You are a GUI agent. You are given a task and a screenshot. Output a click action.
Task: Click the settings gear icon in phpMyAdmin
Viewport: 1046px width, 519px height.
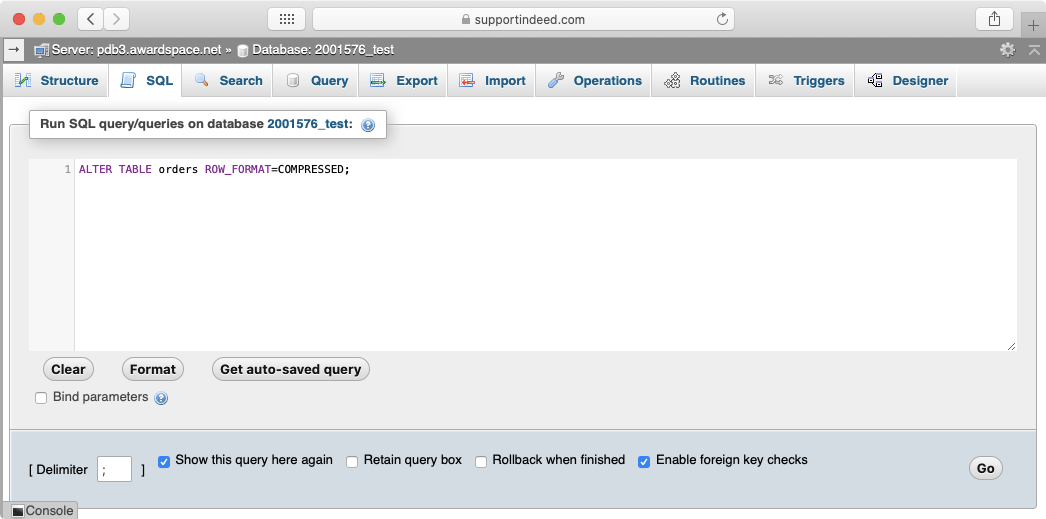coord(1007,49)
